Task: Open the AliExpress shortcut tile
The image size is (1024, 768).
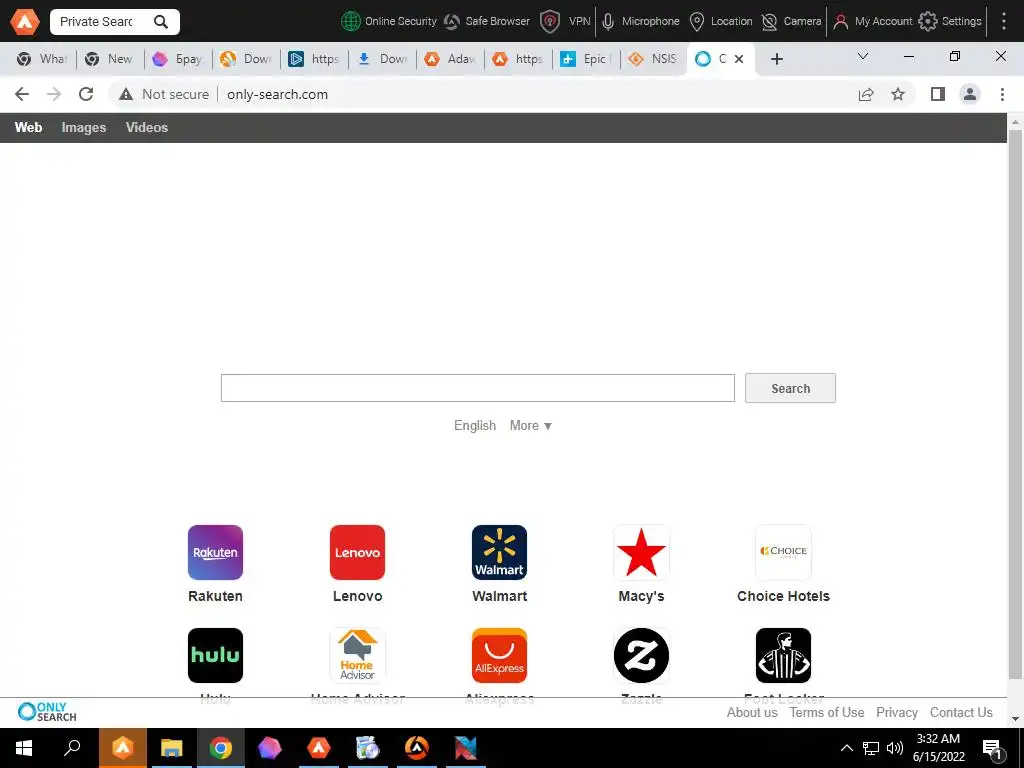Action: click(x=500, y=656)
